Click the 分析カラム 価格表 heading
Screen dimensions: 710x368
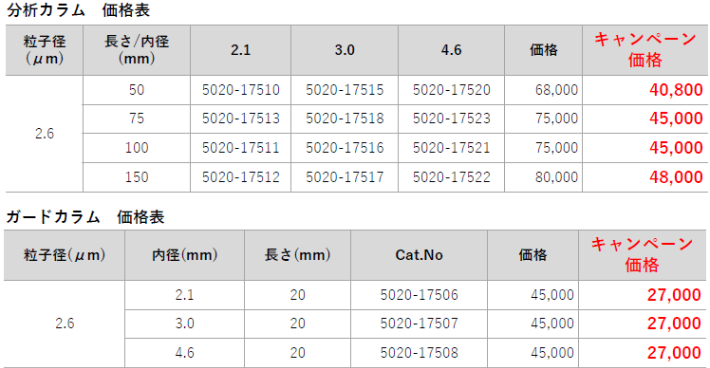78,10
